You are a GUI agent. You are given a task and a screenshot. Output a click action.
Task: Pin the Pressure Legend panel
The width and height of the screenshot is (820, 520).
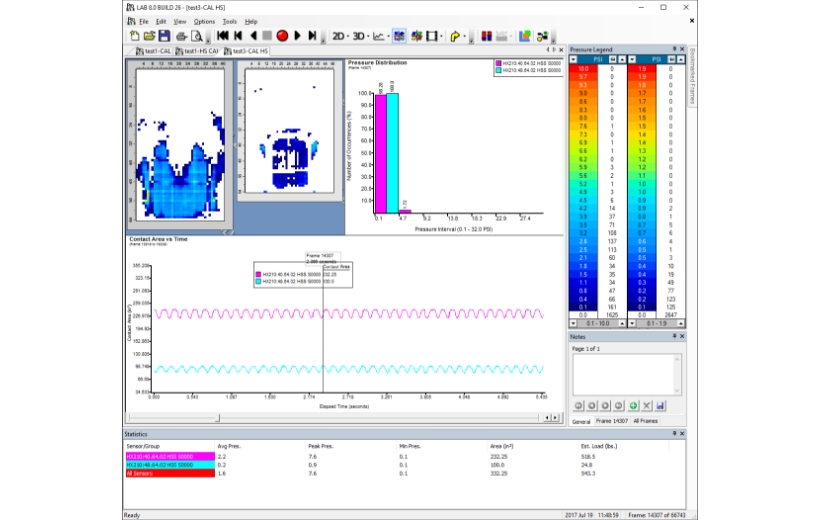pyautogui.click(x=673, y=48)
